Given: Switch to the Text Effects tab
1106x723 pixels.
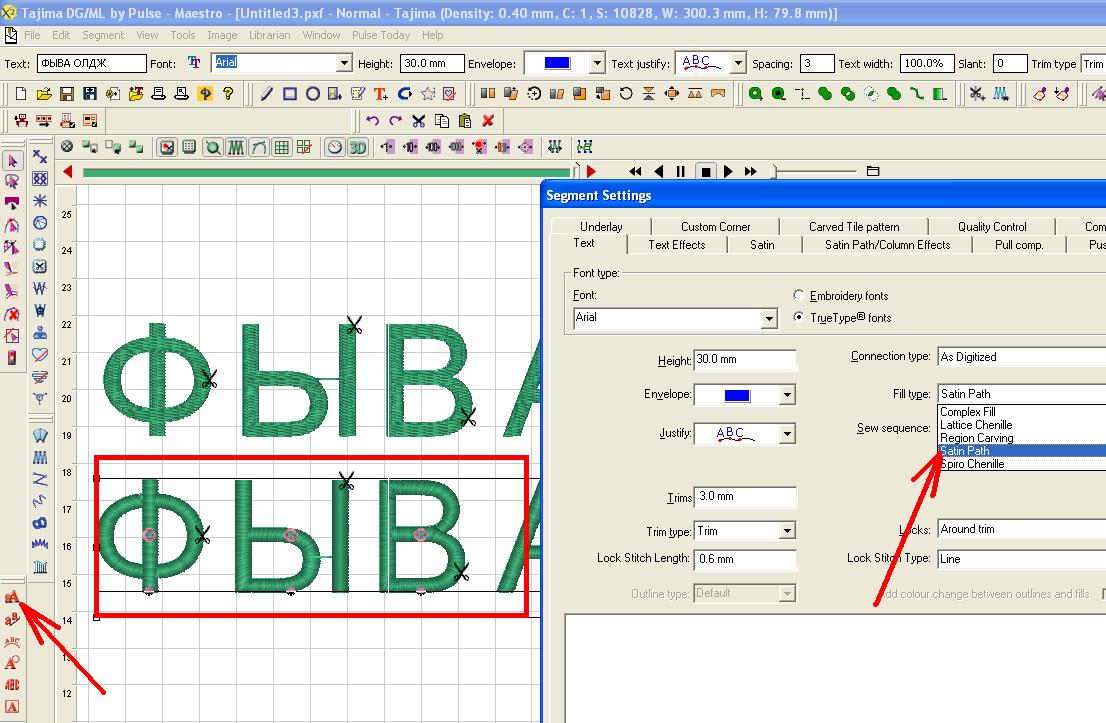Looking at the screenshot, I should [676, 244].
